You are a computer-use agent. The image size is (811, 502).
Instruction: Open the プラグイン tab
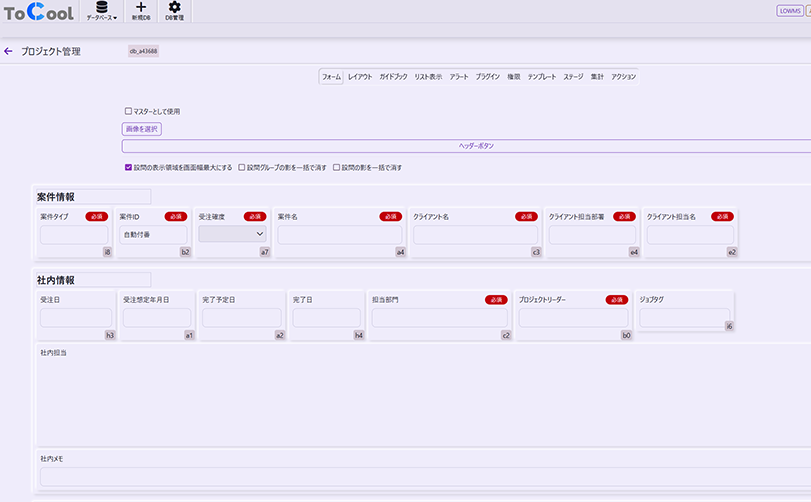tap(488, 76)
